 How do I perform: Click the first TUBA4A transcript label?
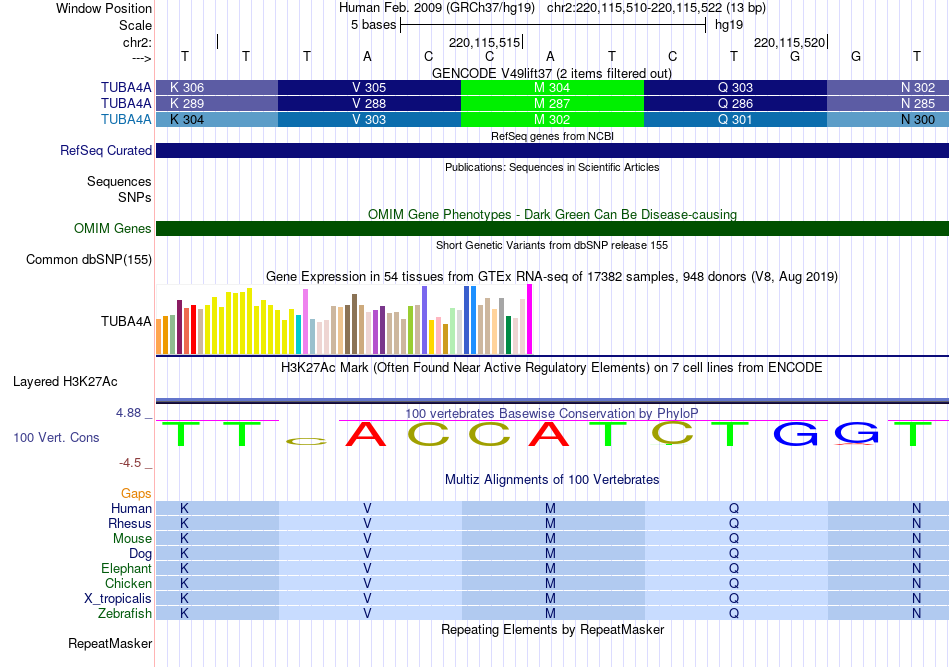click(126, 87)
